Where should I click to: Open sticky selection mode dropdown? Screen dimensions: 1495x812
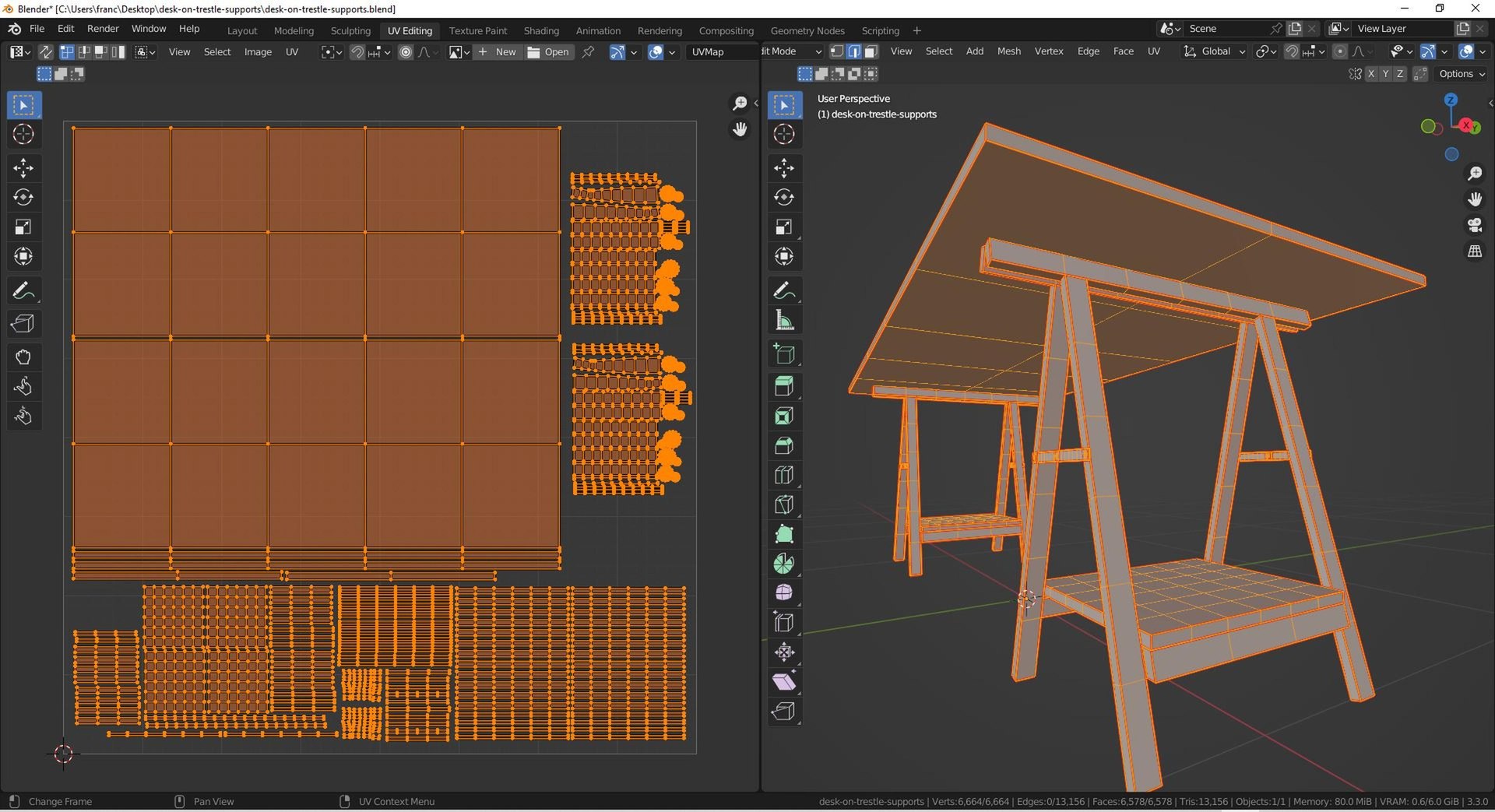point(146,52)
